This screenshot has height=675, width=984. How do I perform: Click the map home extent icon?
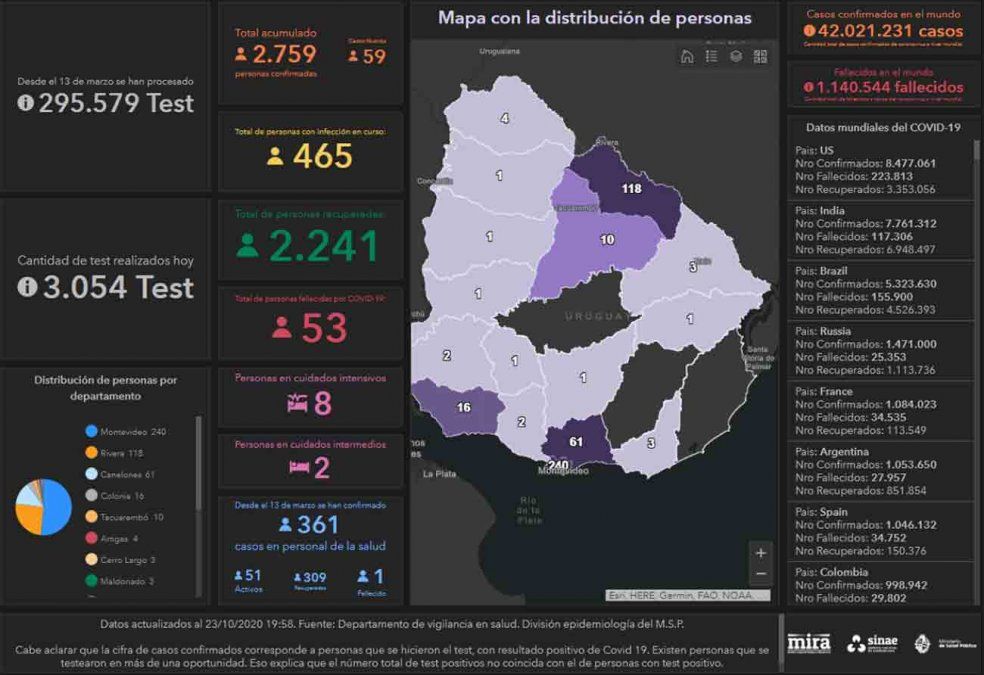click(x=687, y=57)
